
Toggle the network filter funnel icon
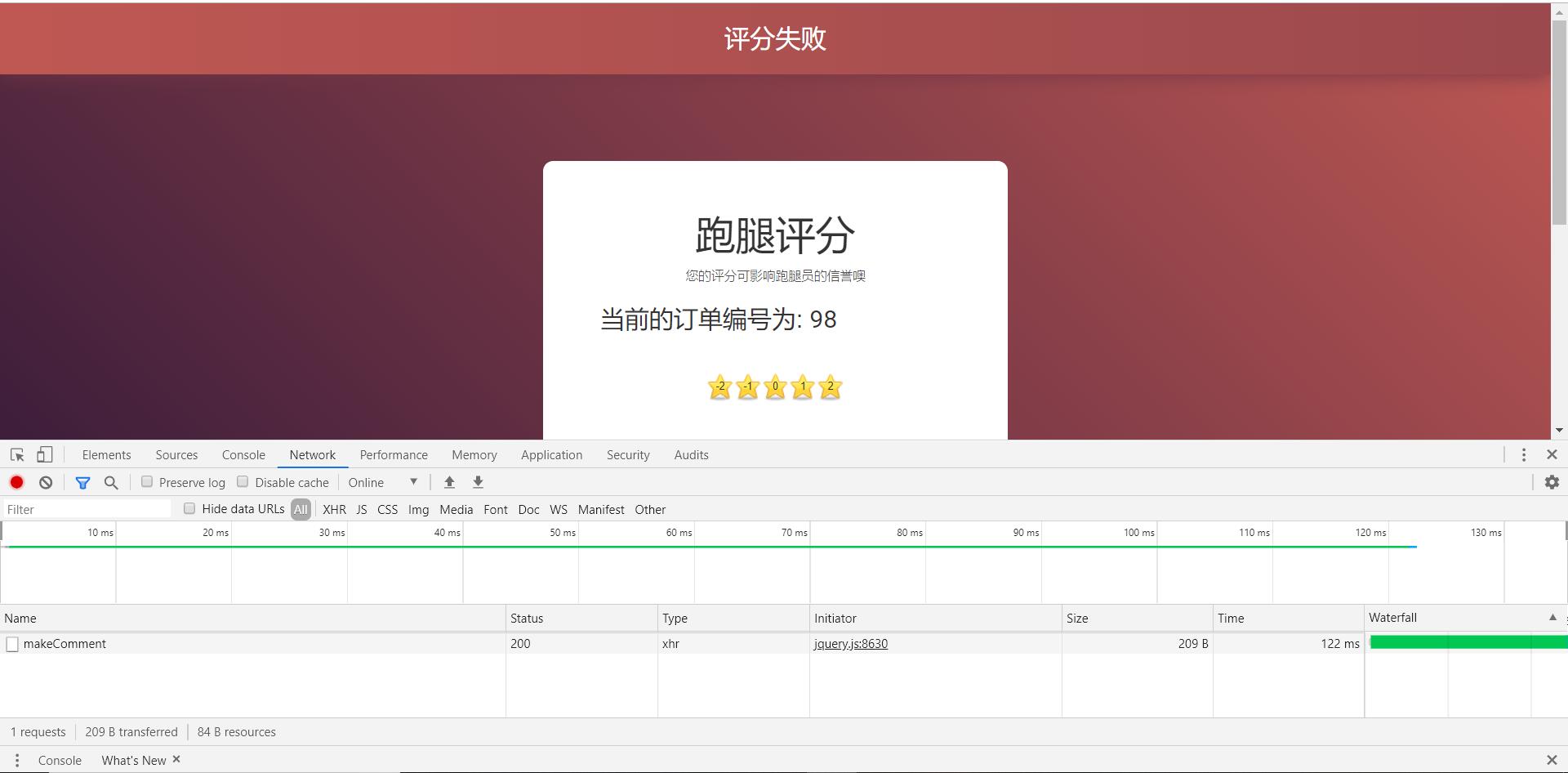pyautogui.click(x=82, y=482)
